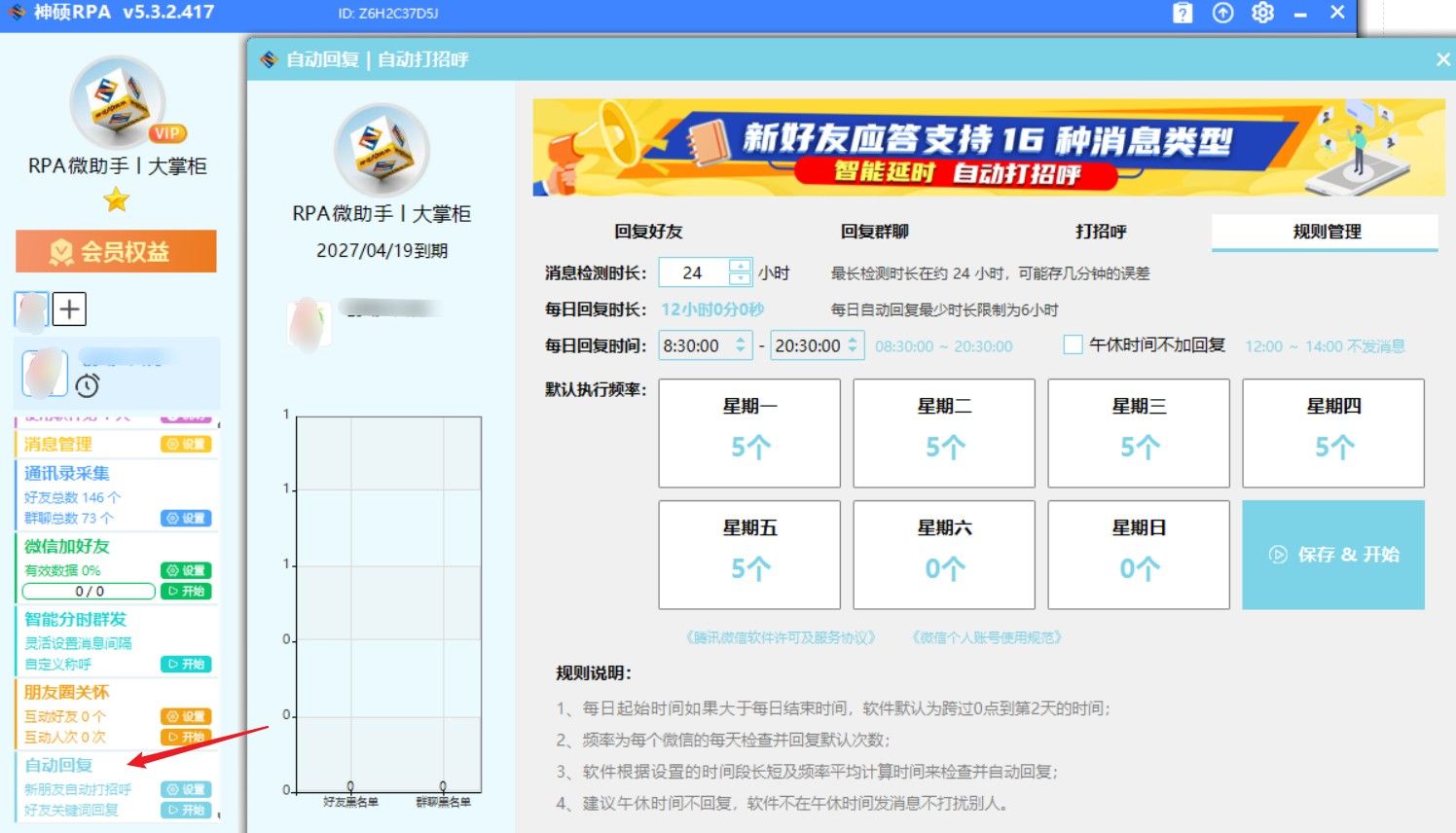Click the 星期六 frequency card
Image resolution: width=1456 pixels, height=833 pixels.
click(x=944, y=555)
